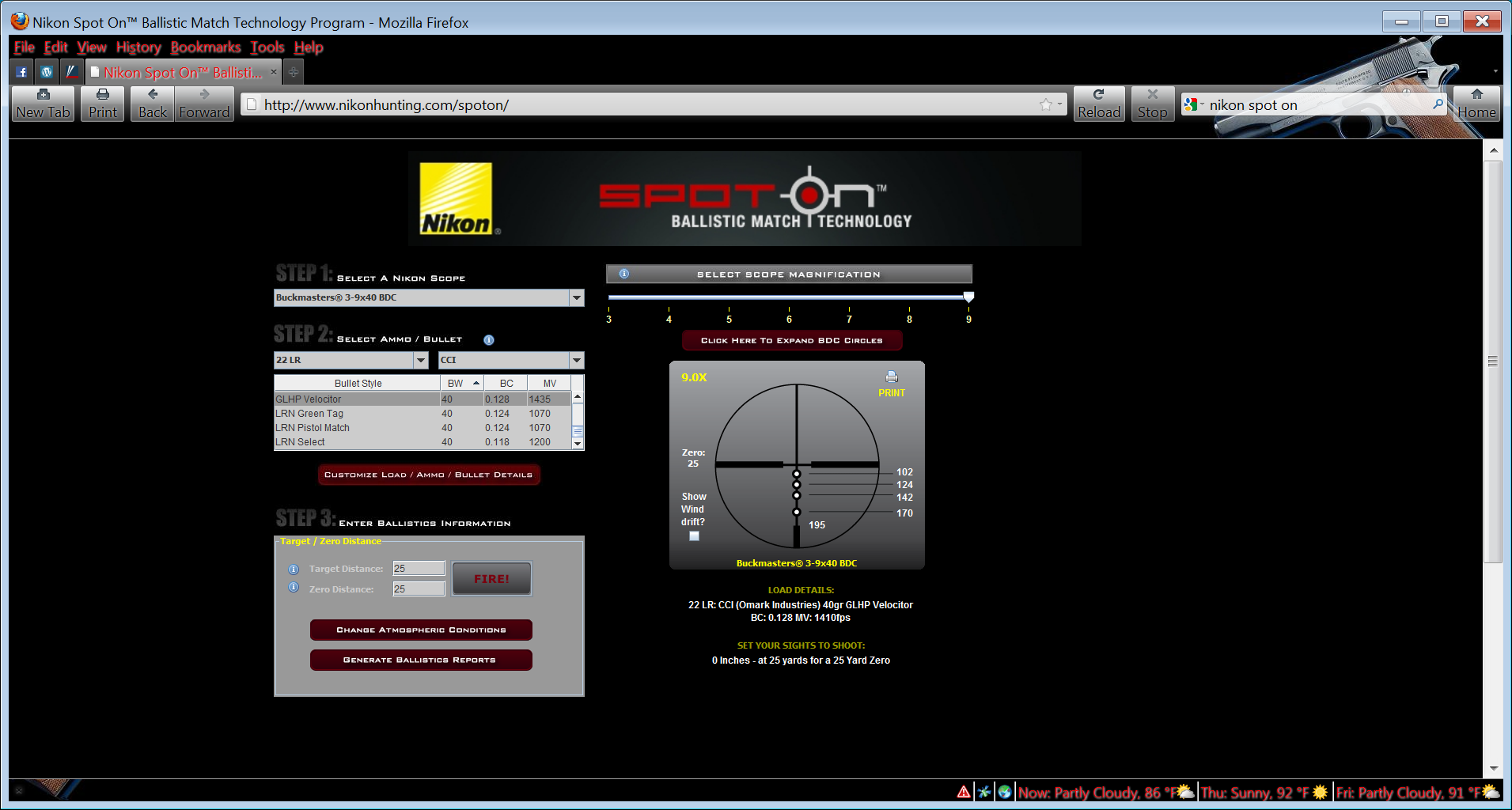The image size is (1512, 810).
Task: Click the pinwheel icon in status bar
Action: pyautogui.click(x=984, y=792)
